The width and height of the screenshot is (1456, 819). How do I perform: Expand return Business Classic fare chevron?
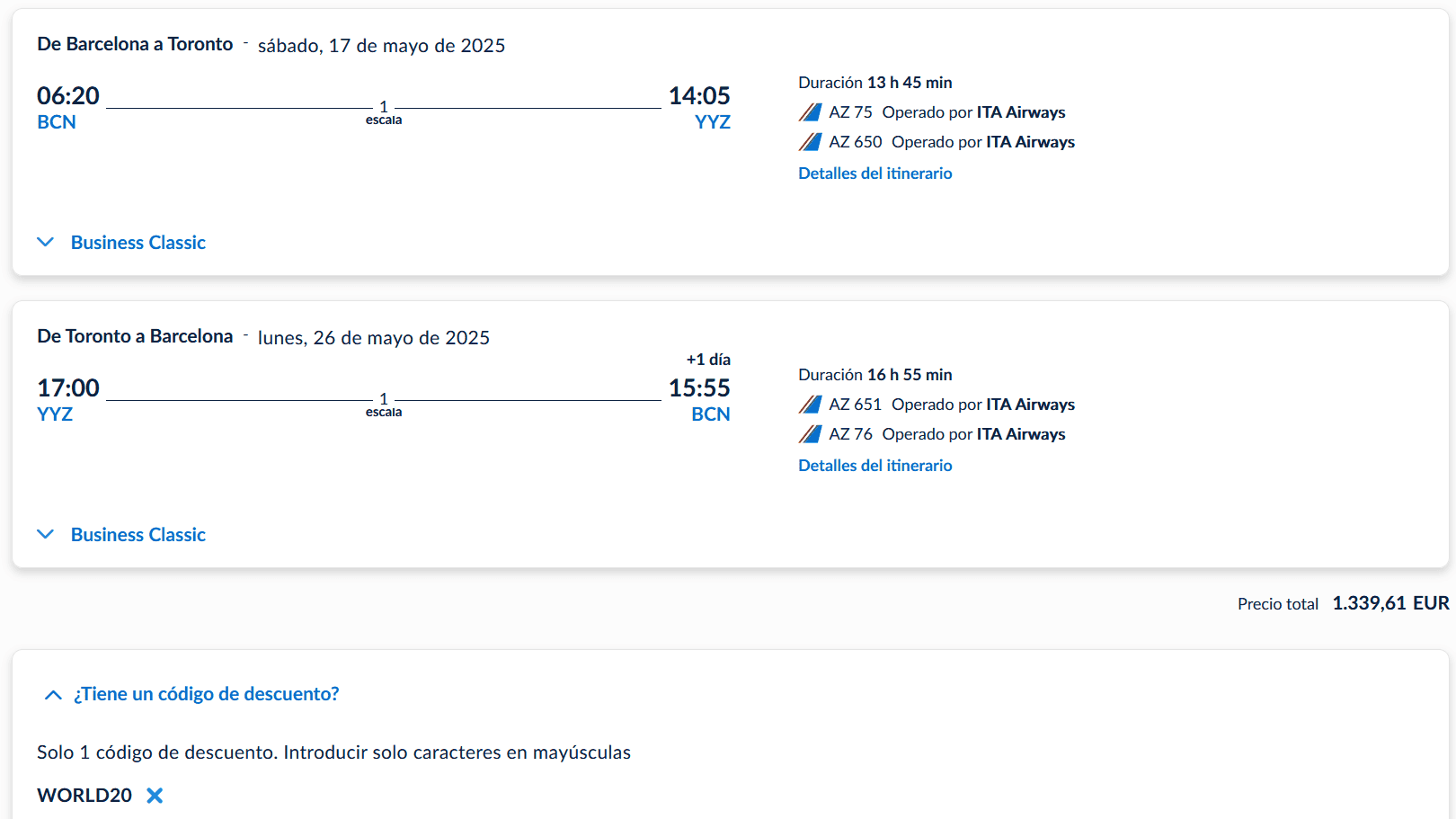coord(46,535)
